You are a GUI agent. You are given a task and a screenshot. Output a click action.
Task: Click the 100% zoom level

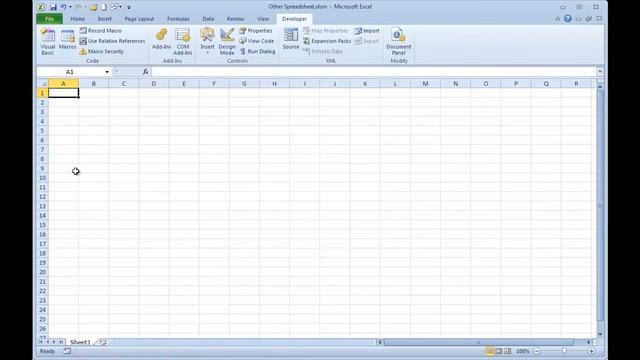coord(522,351)
